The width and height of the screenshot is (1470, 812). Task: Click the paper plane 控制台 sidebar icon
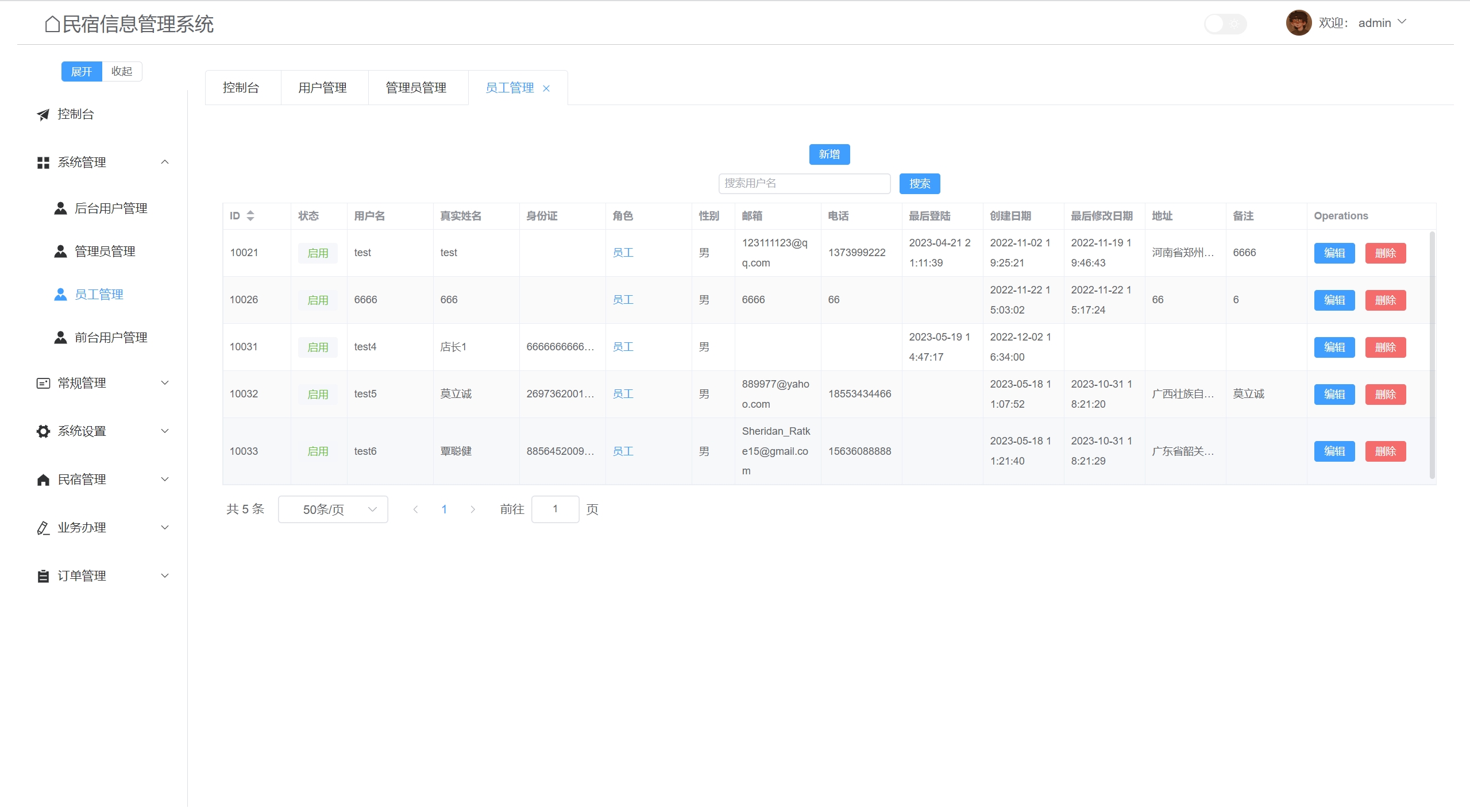(43, 114)
